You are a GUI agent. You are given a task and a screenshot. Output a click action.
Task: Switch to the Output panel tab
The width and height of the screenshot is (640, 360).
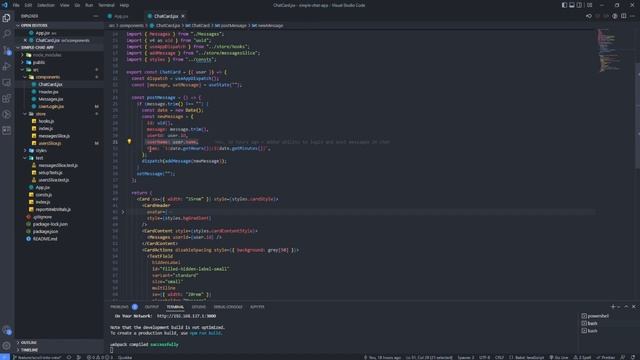coord(151,307)
